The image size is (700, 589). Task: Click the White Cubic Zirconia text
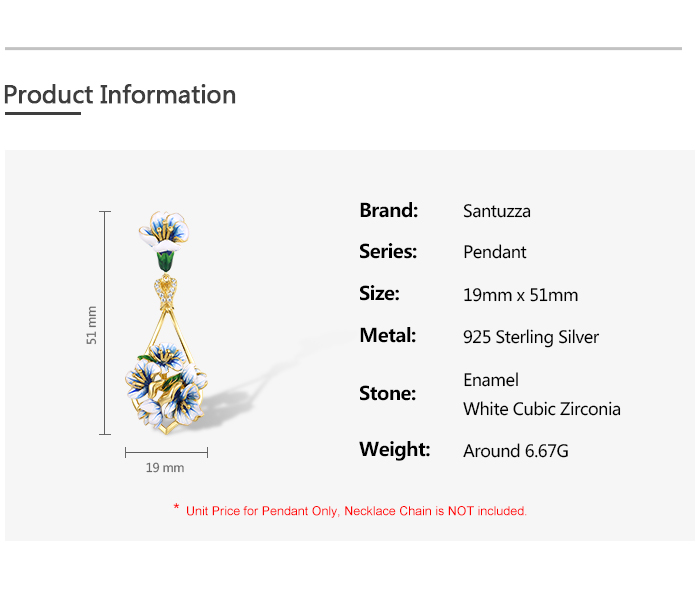click(x=542, y=409)
